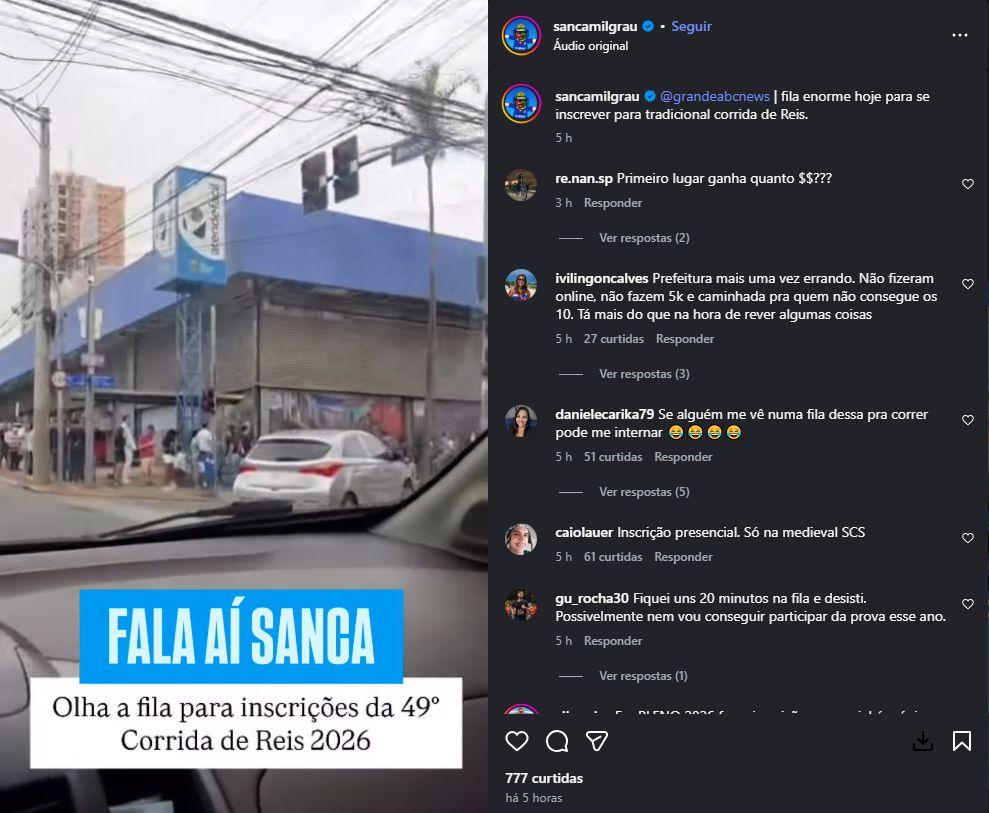Expand Ver respostas (1) replies

tap(643, 676)
